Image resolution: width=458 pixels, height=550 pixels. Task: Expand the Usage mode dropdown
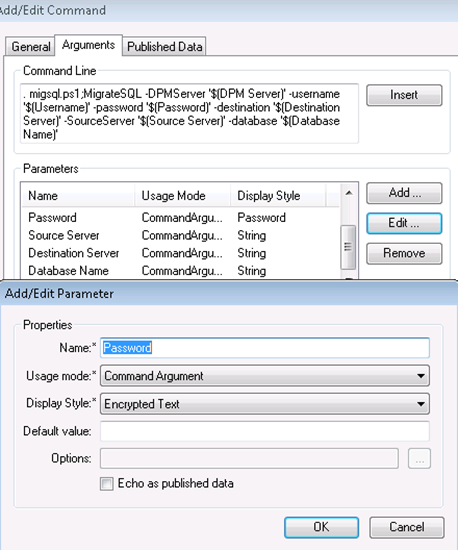coord(265,376)
